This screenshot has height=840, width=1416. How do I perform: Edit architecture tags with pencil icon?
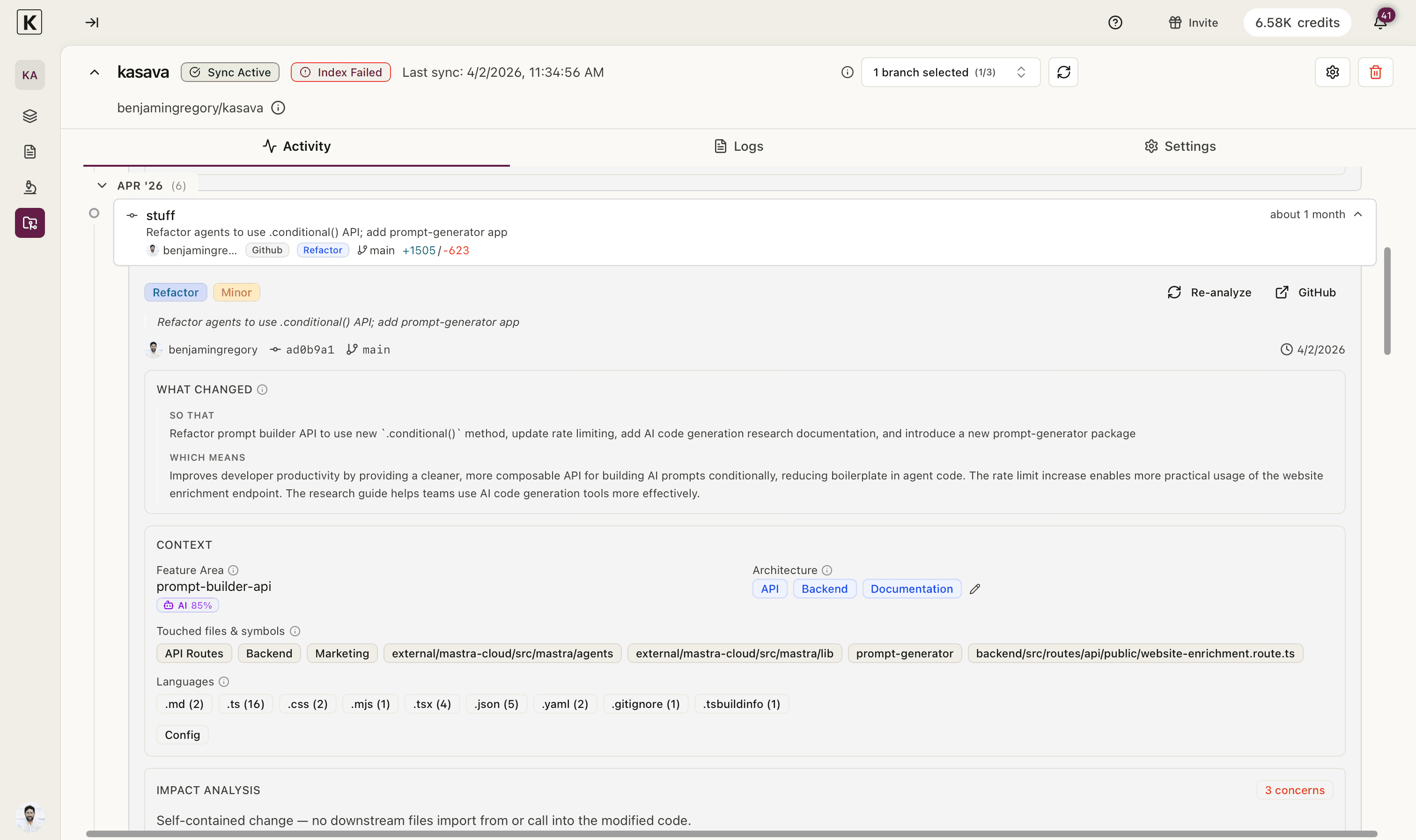click(974, 589)
